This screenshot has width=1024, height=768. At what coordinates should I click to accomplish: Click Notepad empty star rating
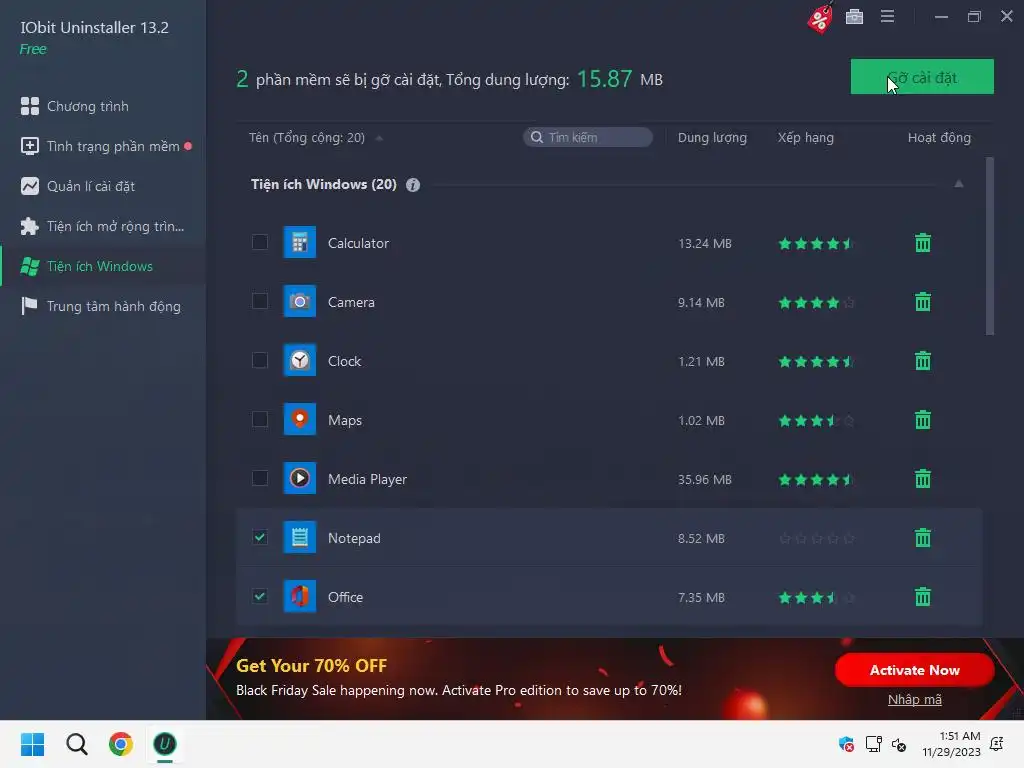click(x=816, y=539)
